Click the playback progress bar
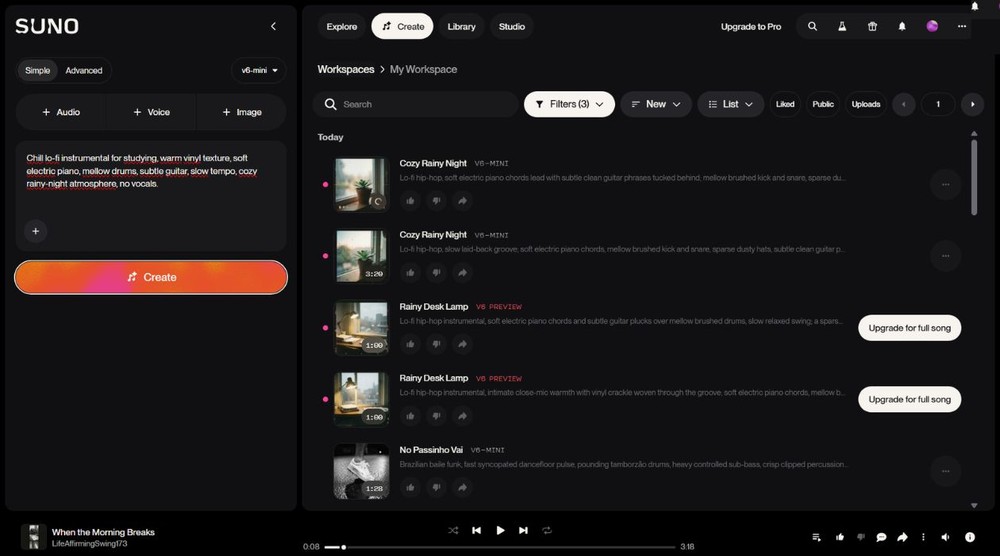This screenshot has height=556, width=1000. tap(499, 546)
